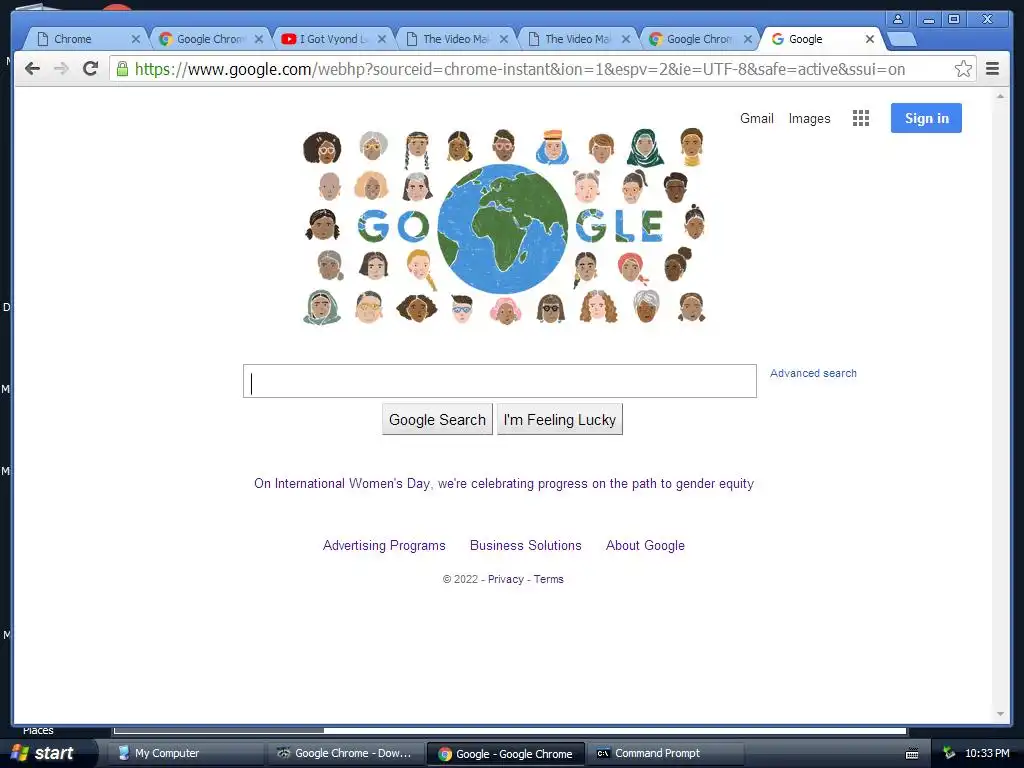The height and width of the screenshot is (768, 1024).
Task: Open the Terms footer link
Action: click(x=549, y=579)
